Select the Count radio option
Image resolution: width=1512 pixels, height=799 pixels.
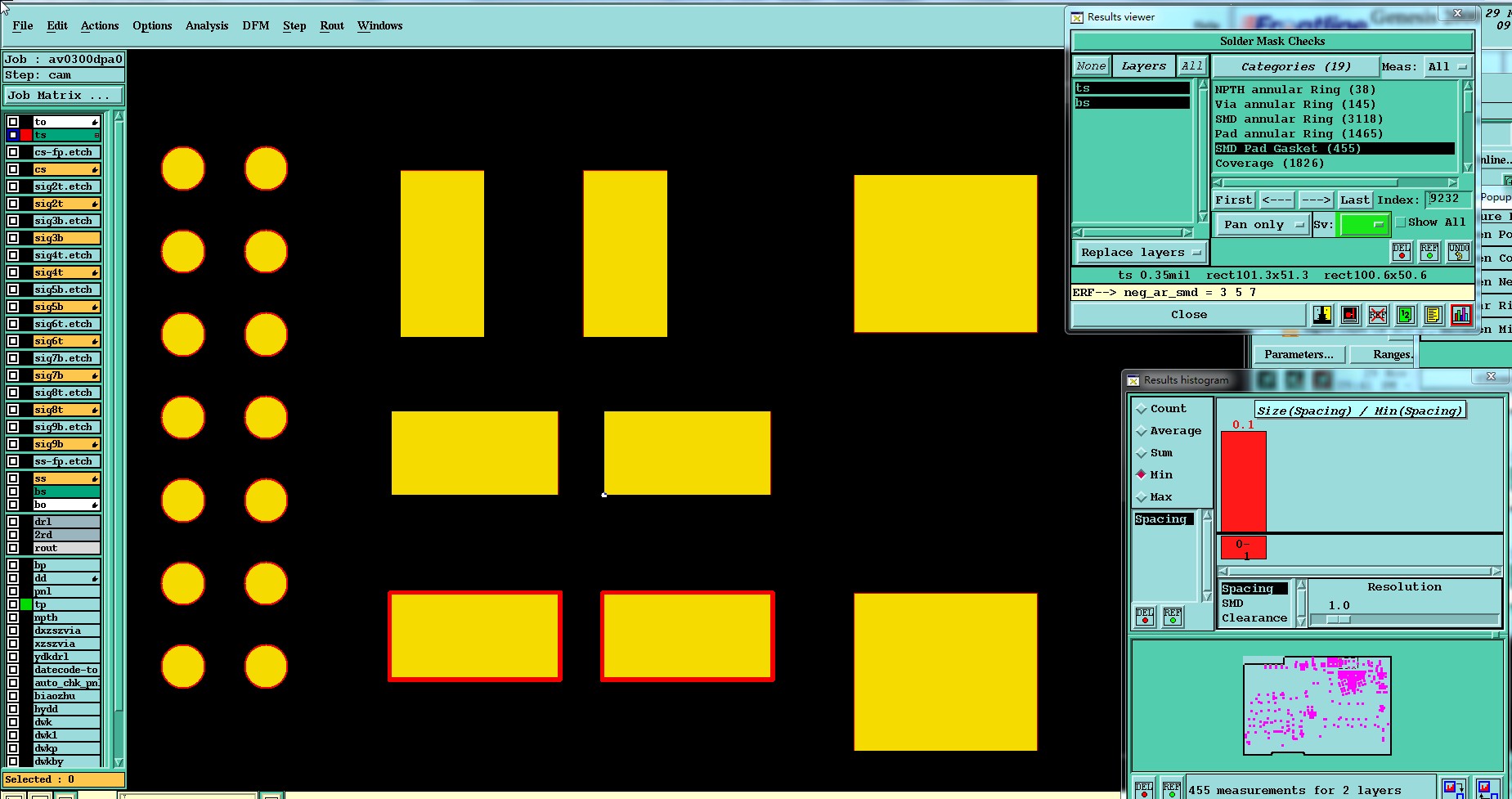click(1142, 409)
